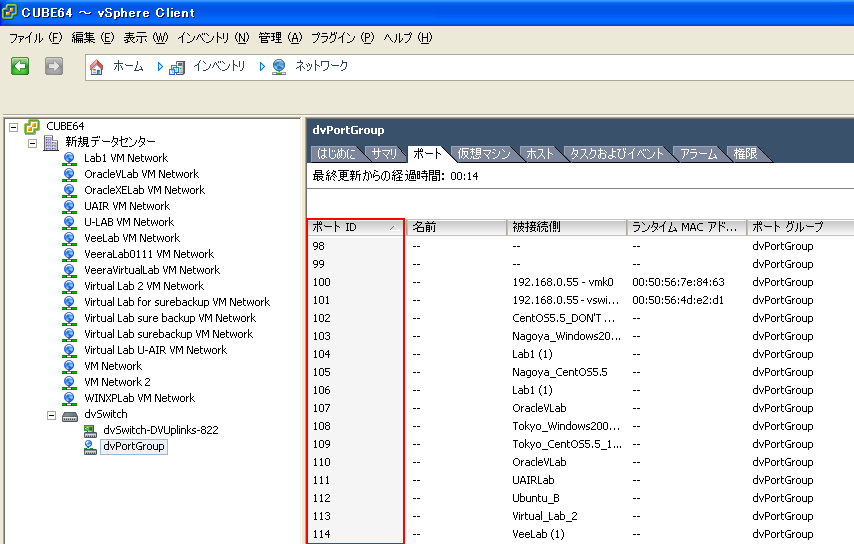Click the network icon beside OracleXELab VM Network
The image size is (854, 544).
click(69, 191)
